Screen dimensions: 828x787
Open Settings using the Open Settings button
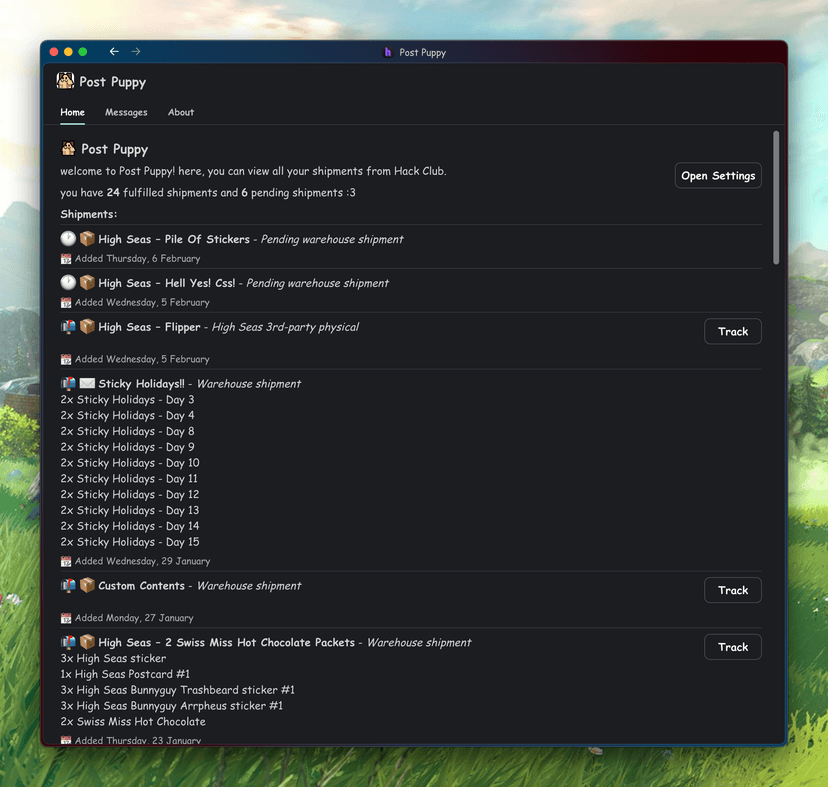(x=718, y=176)
